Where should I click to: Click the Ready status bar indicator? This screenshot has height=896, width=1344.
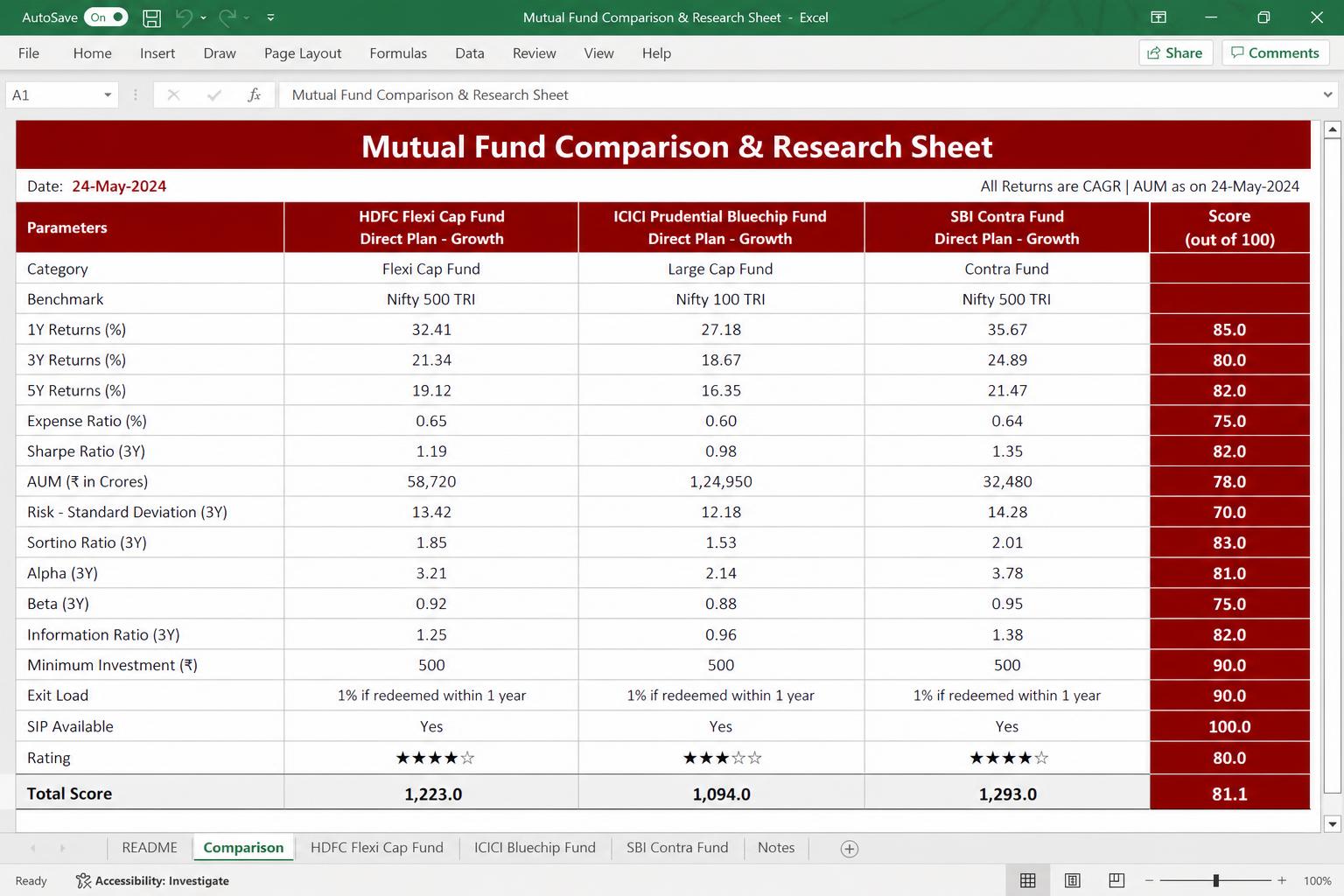pyautogui.click(x=31, y=881)
